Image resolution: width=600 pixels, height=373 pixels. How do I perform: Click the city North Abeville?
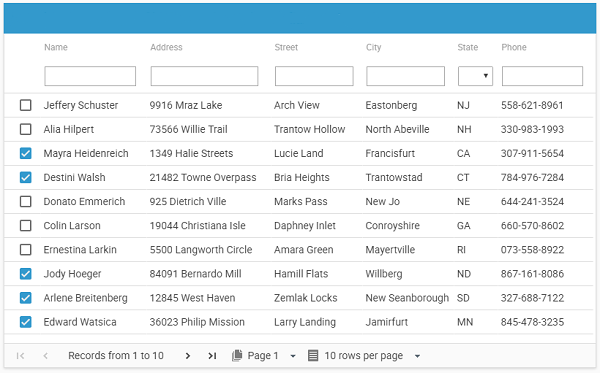397,129
